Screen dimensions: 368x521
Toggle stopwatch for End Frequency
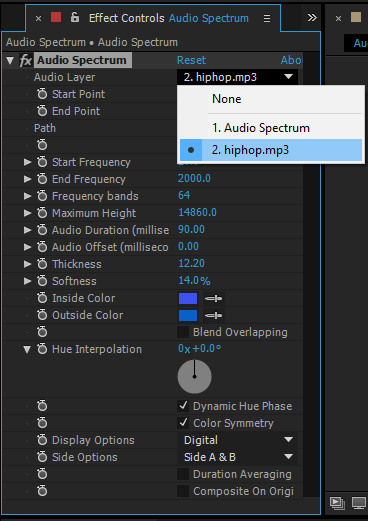pos(42,179)
